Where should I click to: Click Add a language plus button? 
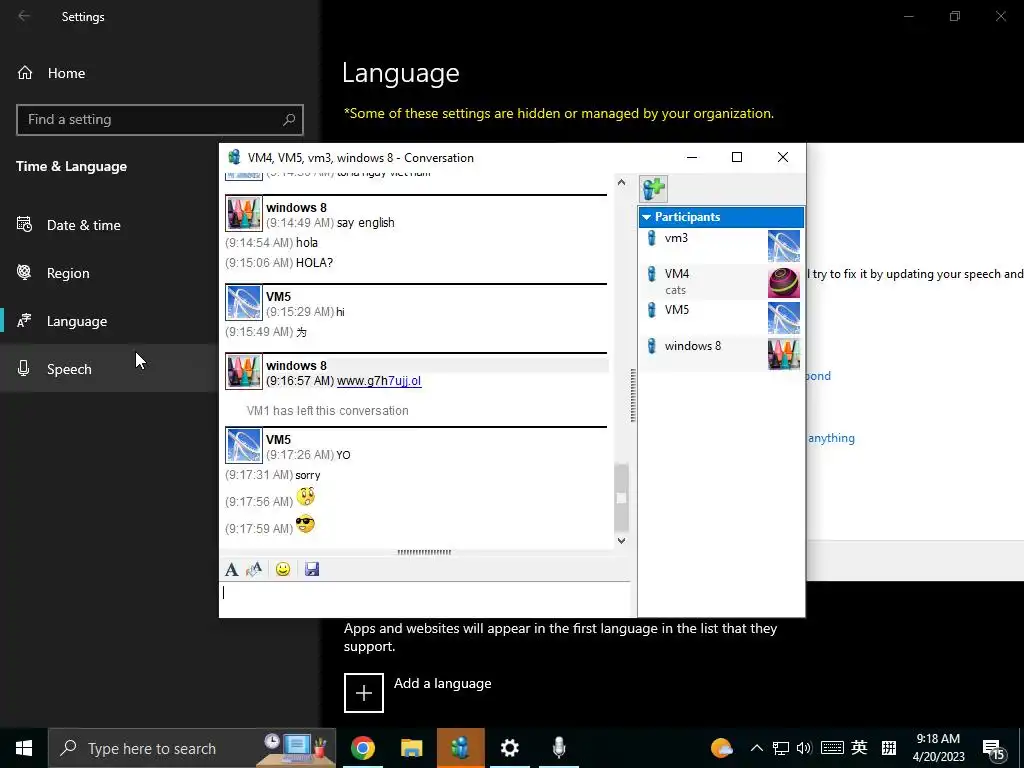[364, 692]
